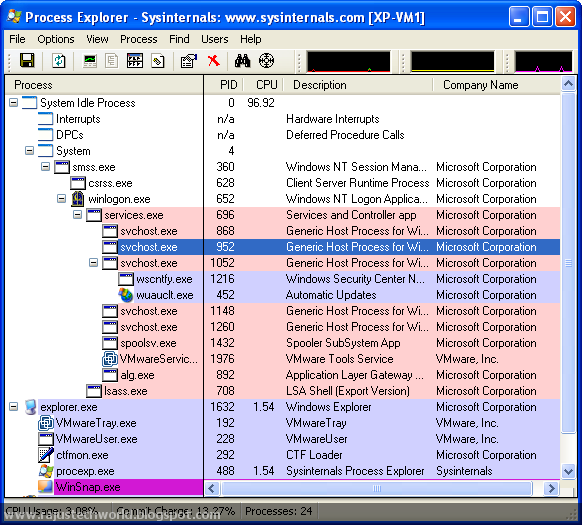
Task: Sort by the Company Name column header
Action: pyautogui.click(x=497, y=85)
